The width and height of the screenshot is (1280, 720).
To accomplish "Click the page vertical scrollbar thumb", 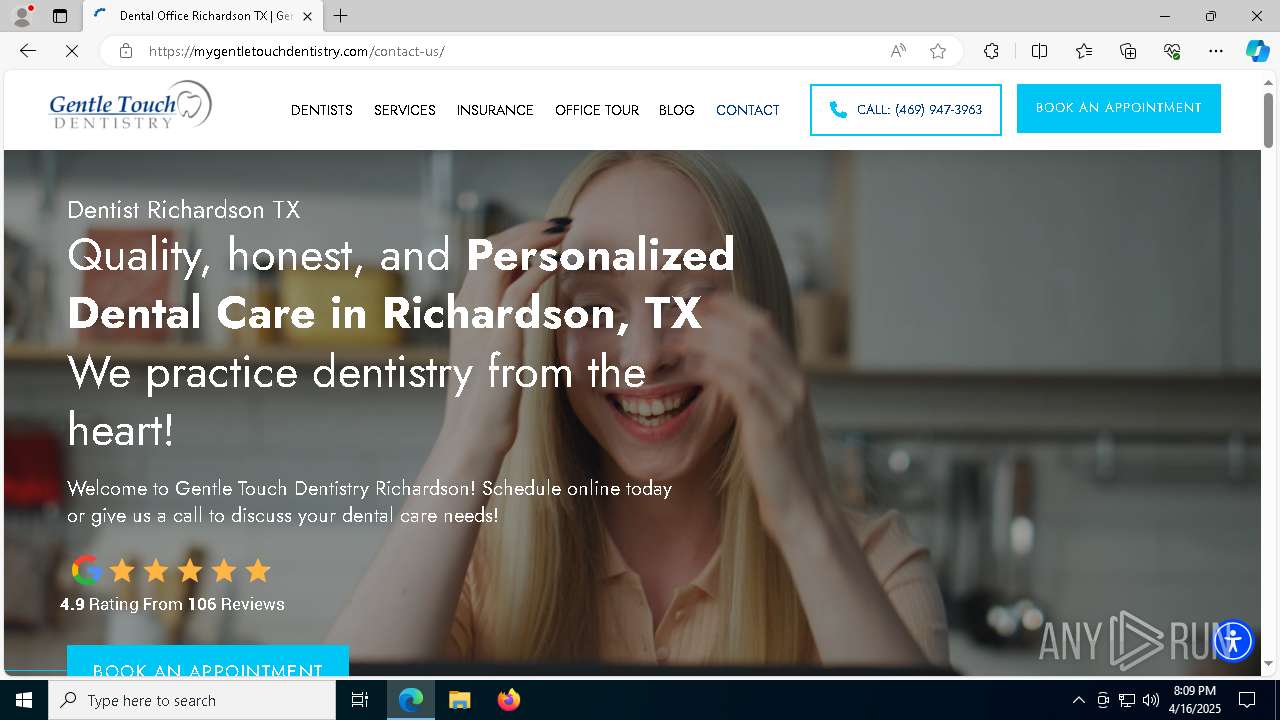I will coord(1269,121).
